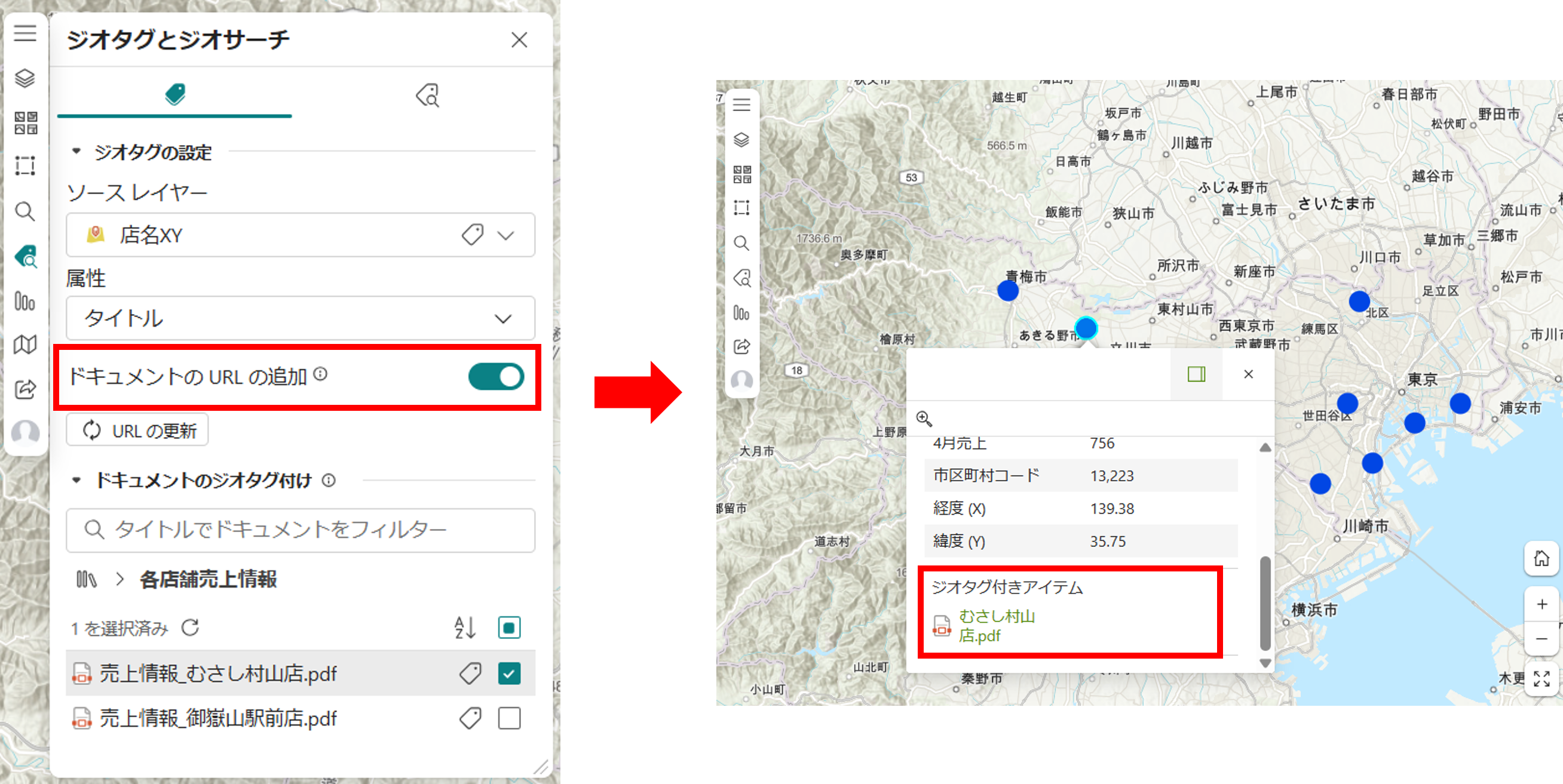
Task: Toggle fullscreen map view icon
Action: tap(1541, 679)
